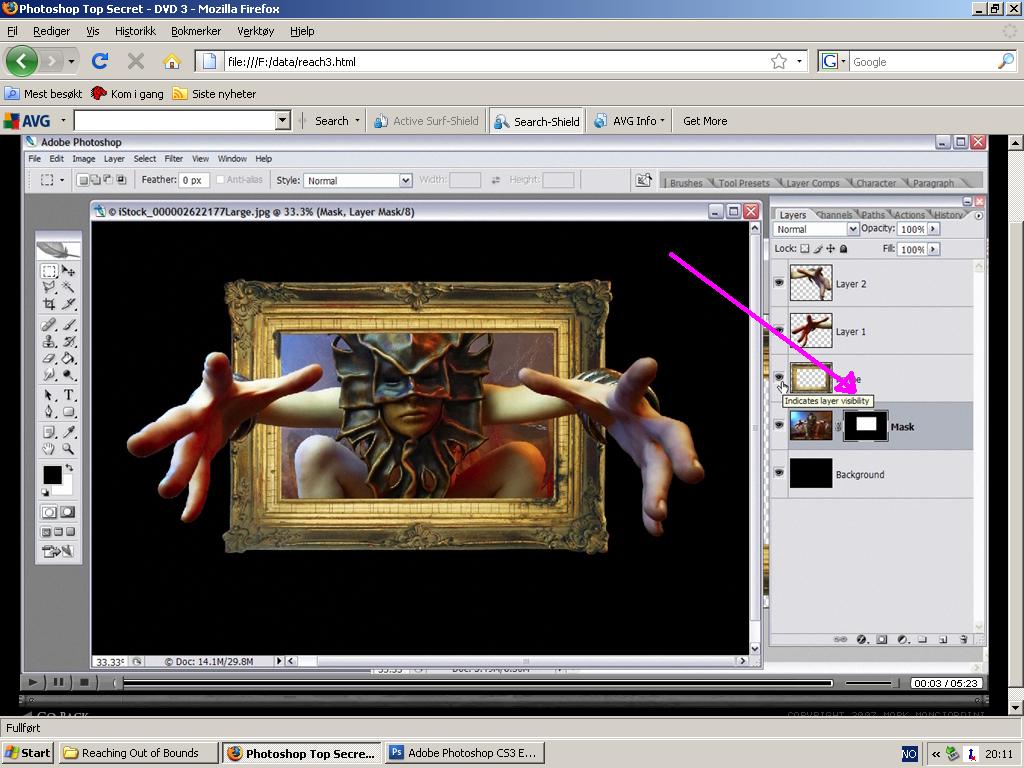
Task: Open the Bokmerker menu in Firefox
Action: click(196, 31)
